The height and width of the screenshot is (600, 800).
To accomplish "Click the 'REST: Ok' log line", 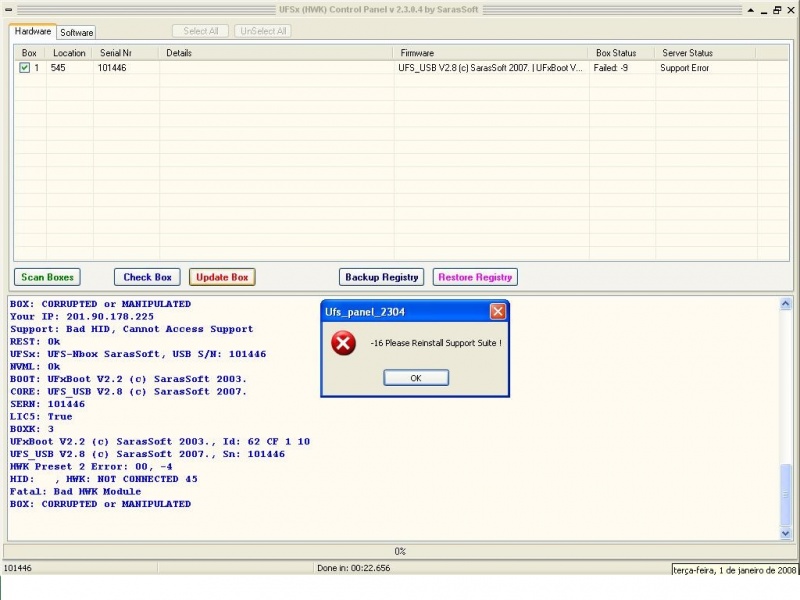I will pos(35,341).
